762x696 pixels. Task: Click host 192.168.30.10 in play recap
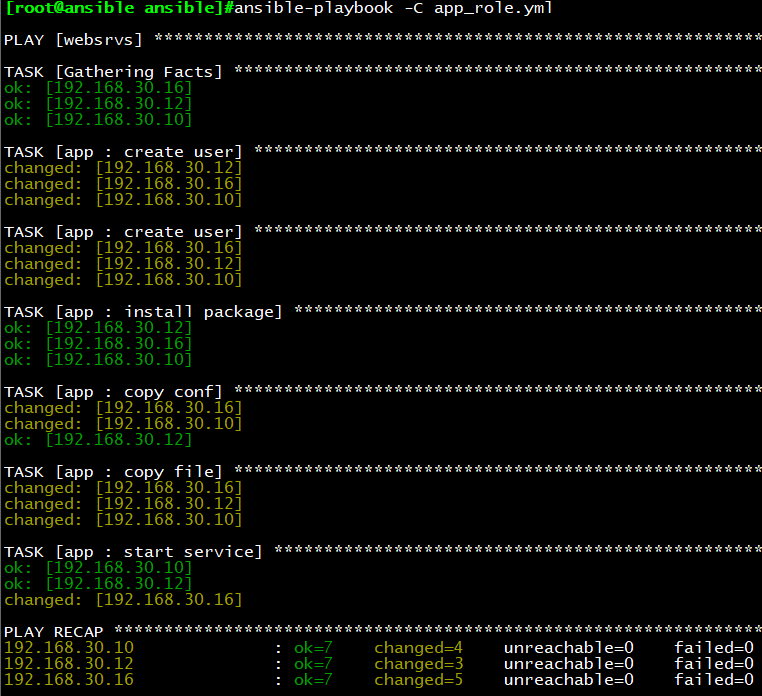[x=69, y=648]
